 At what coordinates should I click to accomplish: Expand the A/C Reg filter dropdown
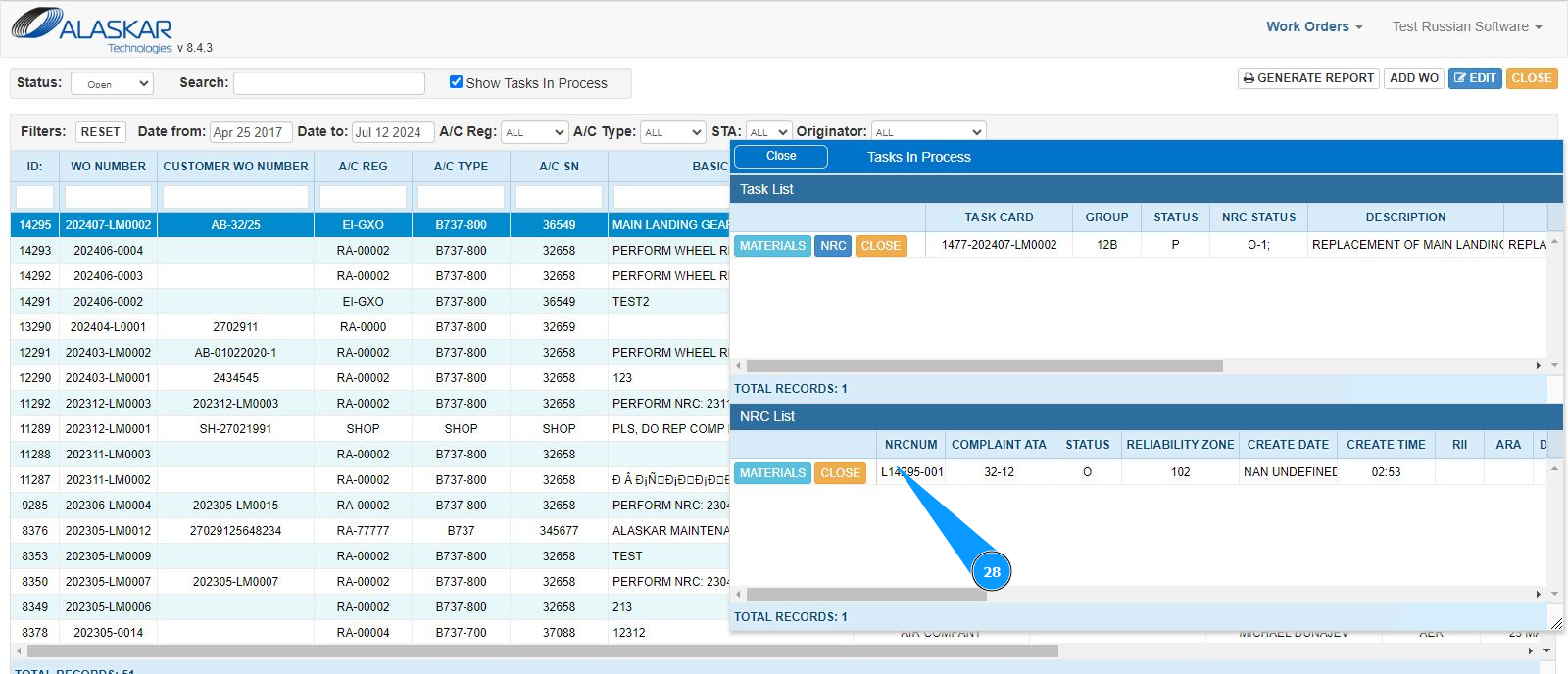click(x=534, y=132)
